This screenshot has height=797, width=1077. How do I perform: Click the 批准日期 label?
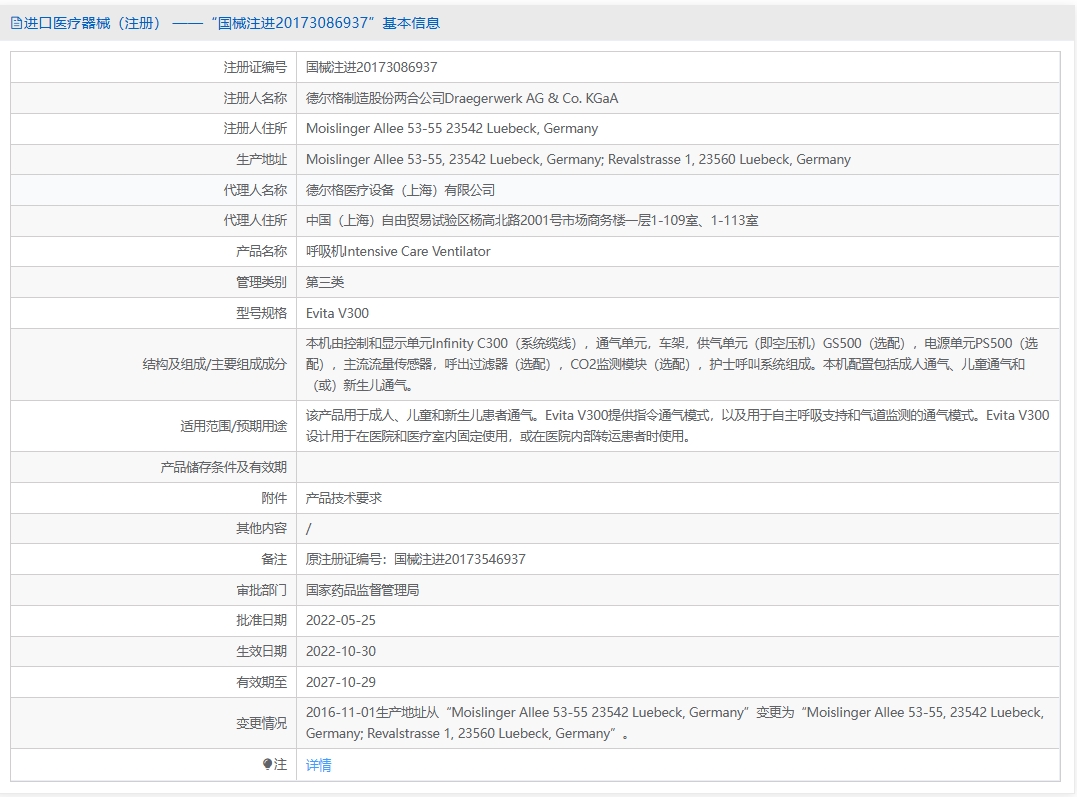(x=261, y=620)
